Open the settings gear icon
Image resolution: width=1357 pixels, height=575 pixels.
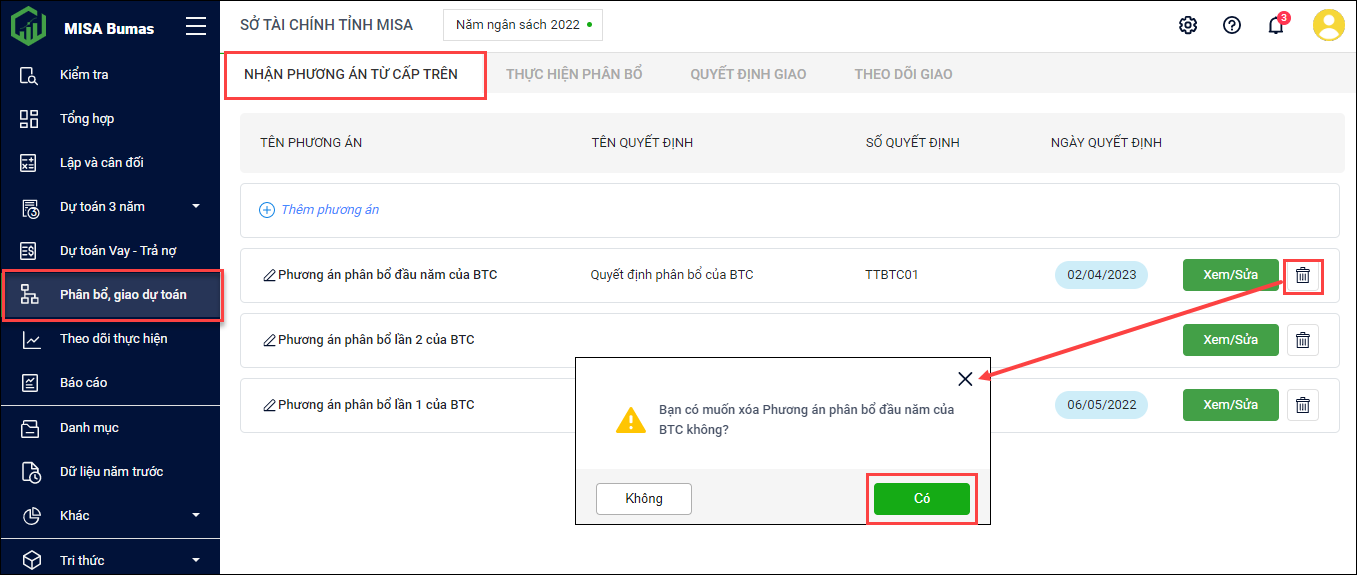point(1188,26)
